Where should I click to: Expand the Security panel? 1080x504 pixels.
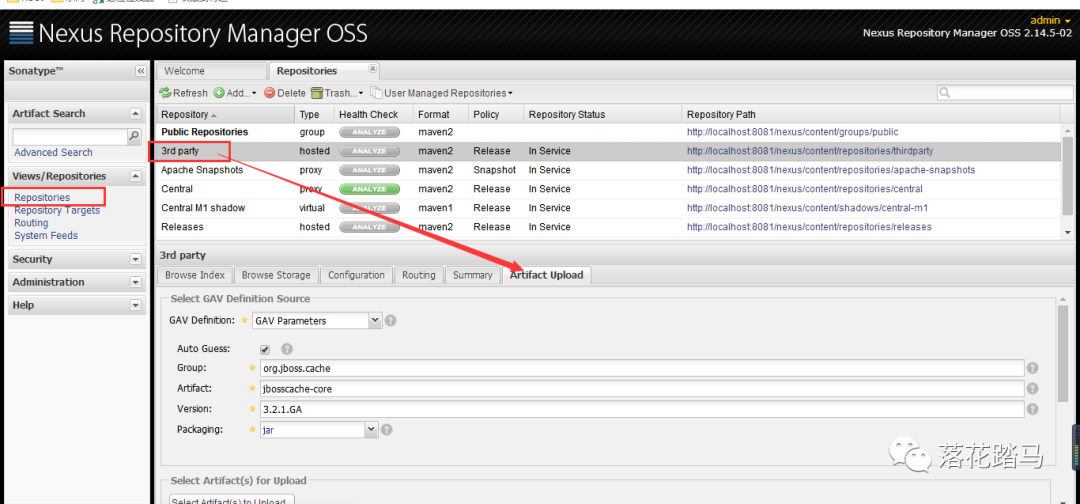[136, 260]
